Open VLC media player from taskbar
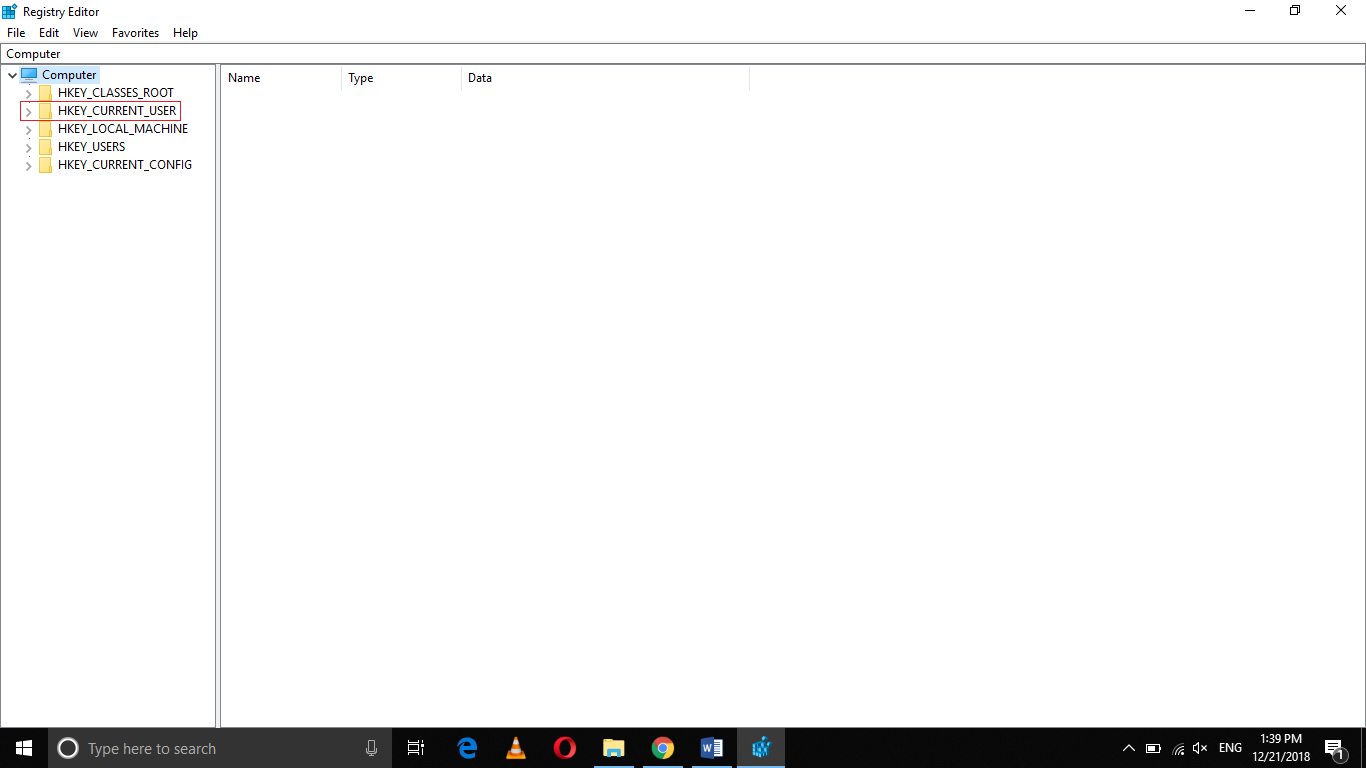 [515, 747]
